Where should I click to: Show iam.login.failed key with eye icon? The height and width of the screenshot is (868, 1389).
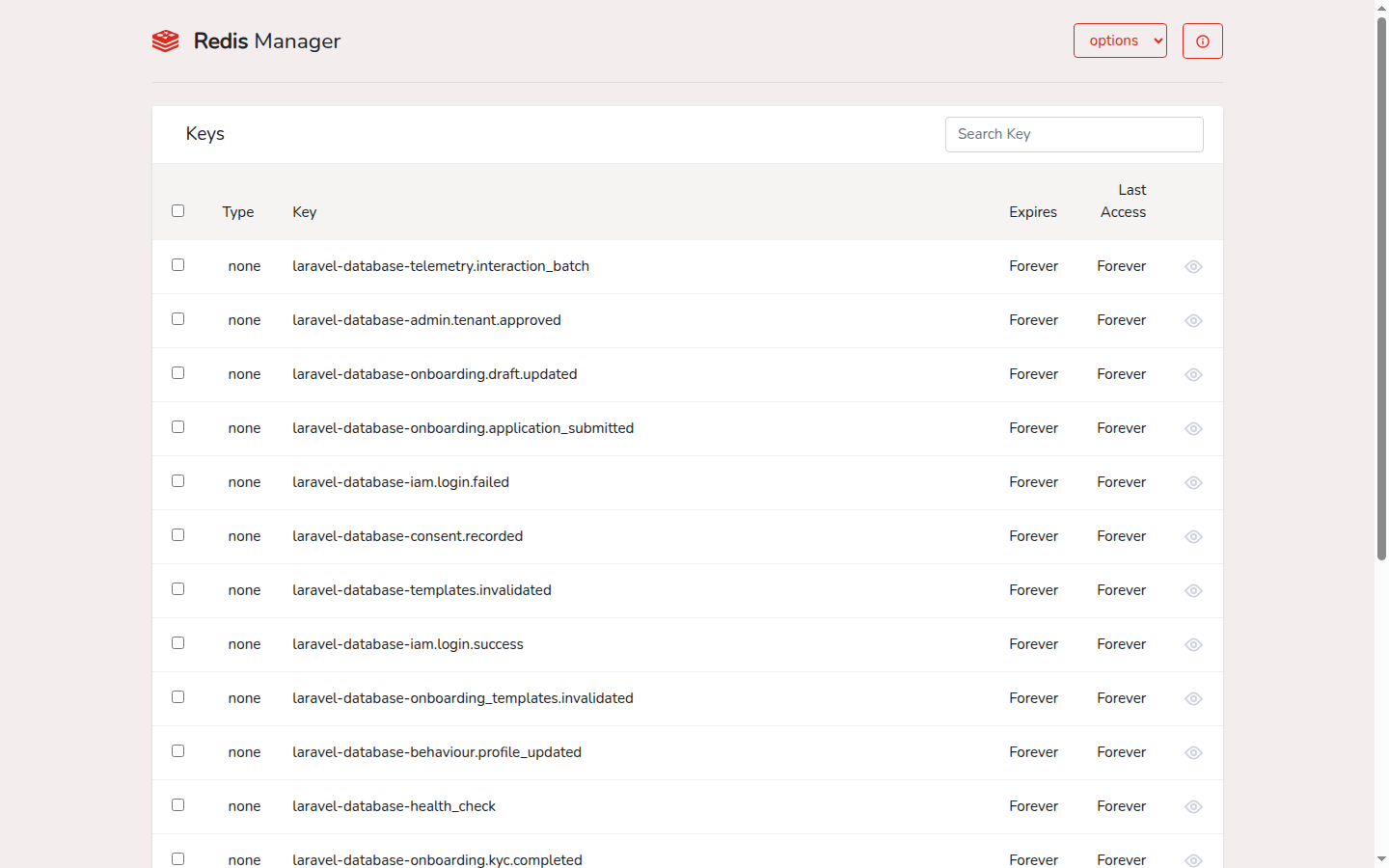(1193, 482)
